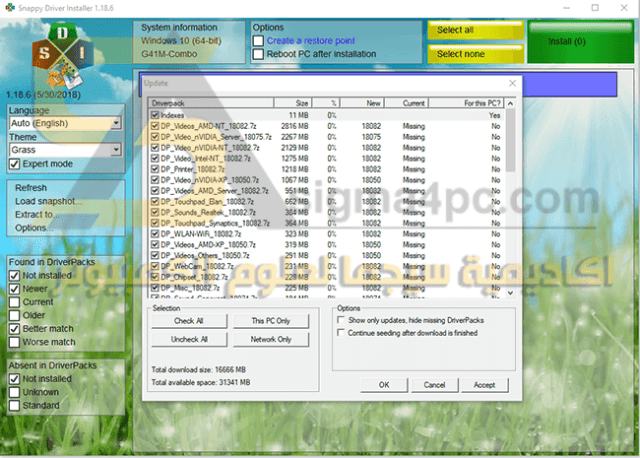Select the DP_Videos_Others_18050.7z row text
The image size is (640, 458).
point(205,256)
